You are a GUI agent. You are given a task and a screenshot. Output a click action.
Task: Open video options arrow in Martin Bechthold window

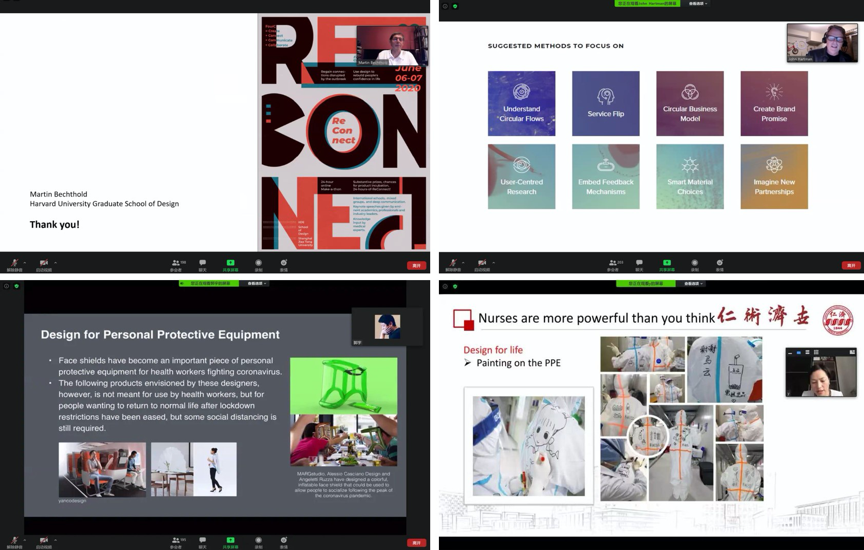tap(55, 262)
